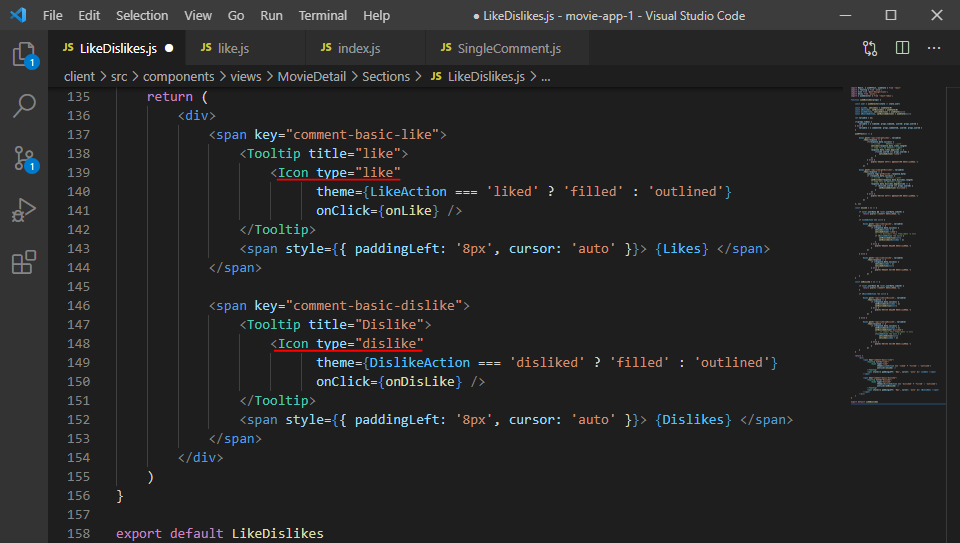This screenshot has height=543, width=960.
Task: Switch to the SingleComment.js tab
Action: pyautogui.click(x=507, y=48)
